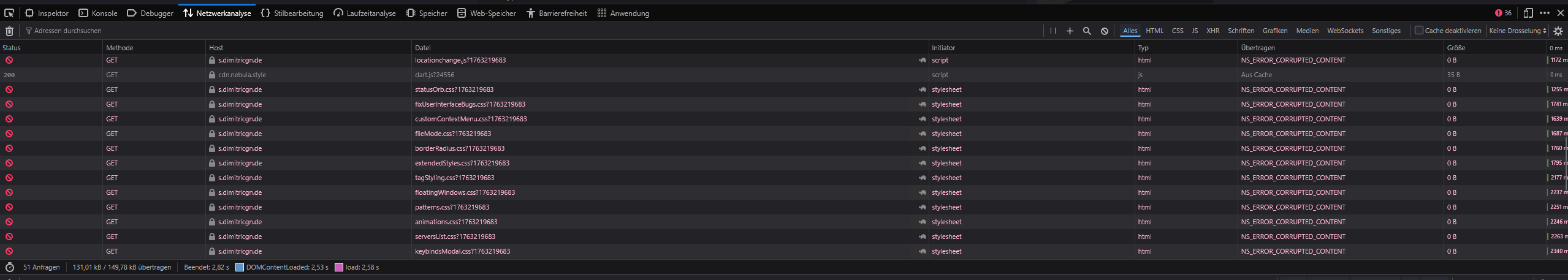The width and height of the screenshot is (1568, 280).
Task: Open the request blocking panel
Action: pos(1104,31)
